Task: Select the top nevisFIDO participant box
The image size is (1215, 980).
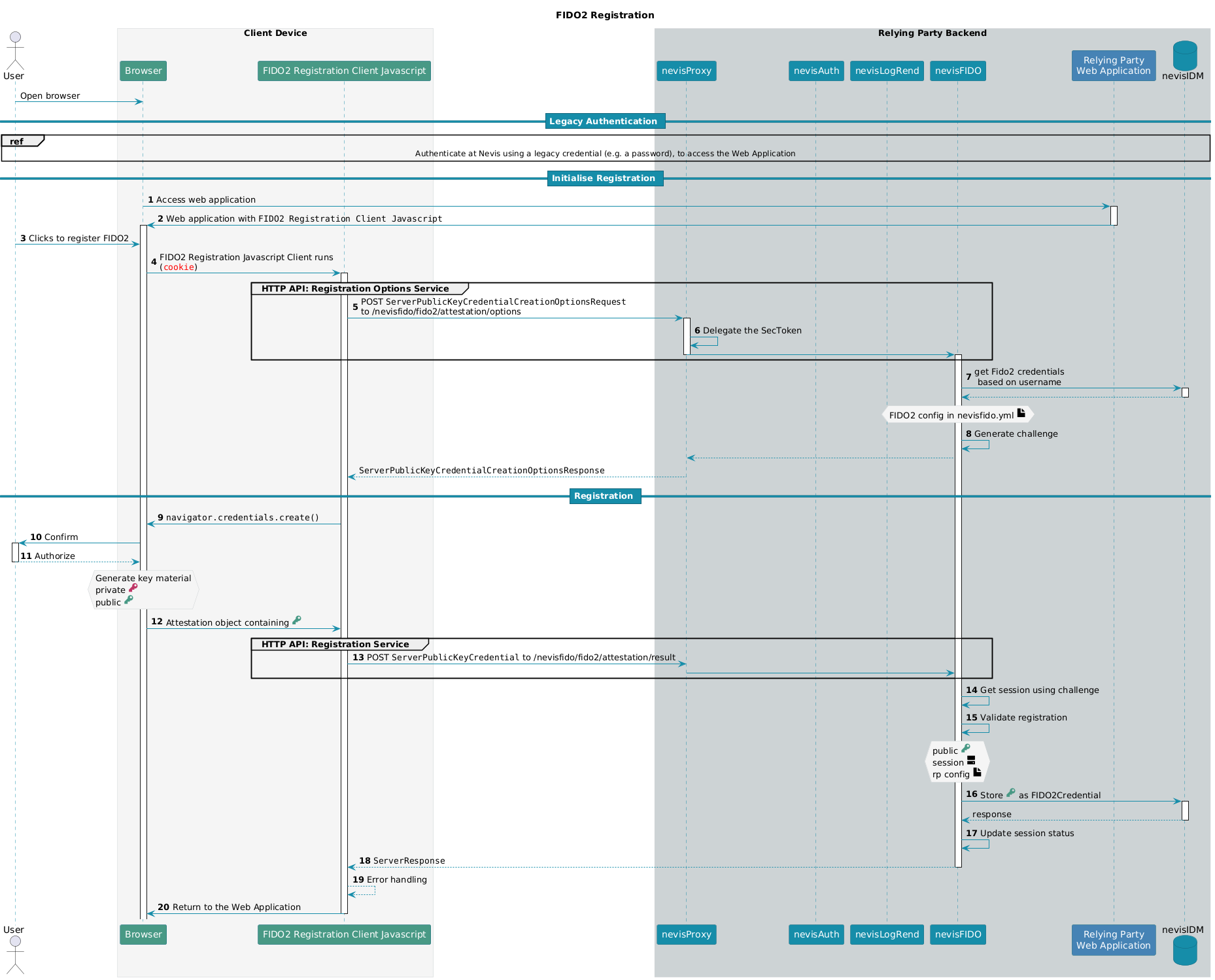Action: point(958,71)
